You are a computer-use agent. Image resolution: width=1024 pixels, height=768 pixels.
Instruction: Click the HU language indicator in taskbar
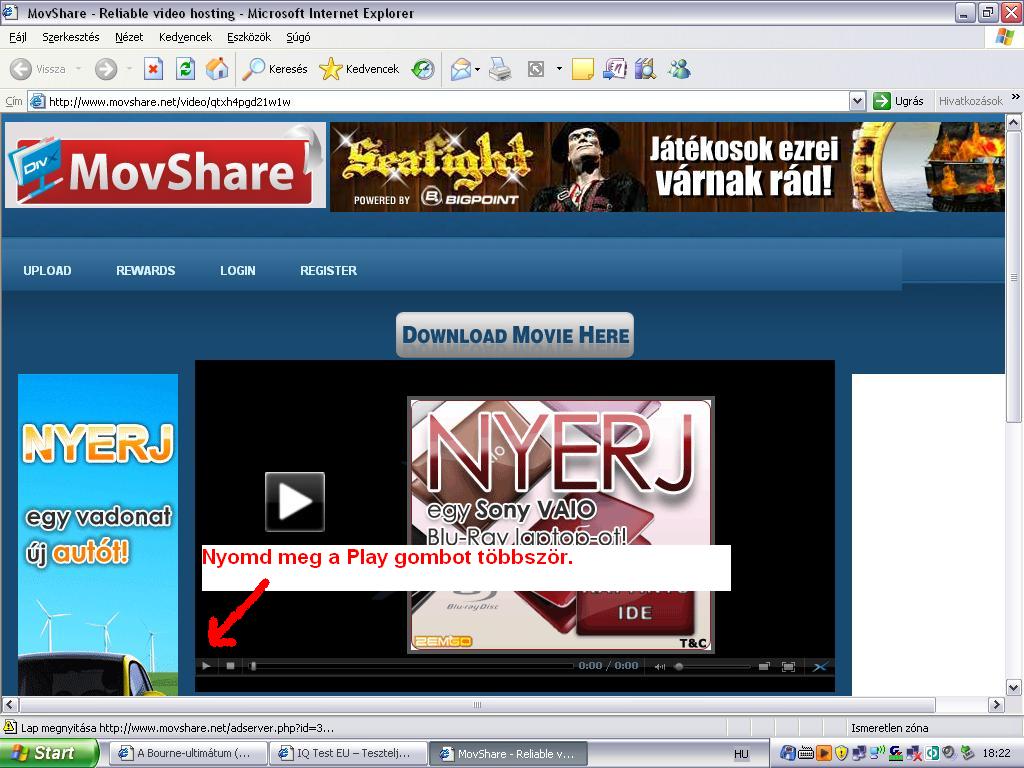point(741,754)
